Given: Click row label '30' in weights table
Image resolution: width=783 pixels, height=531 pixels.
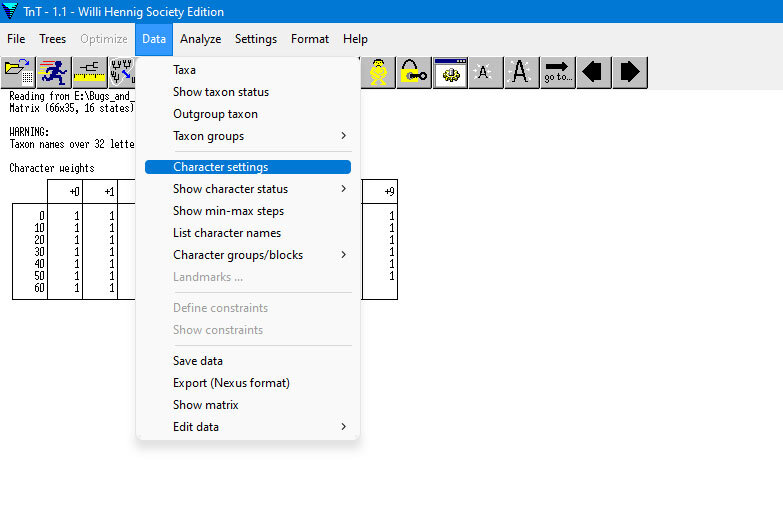Looking at the screenshot, I should pos(39,252).
